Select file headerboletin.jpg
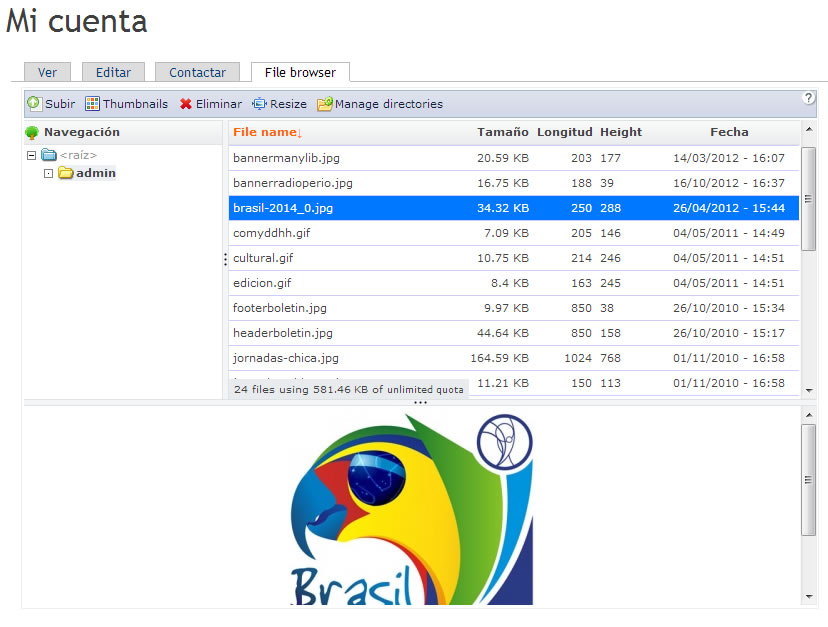Image resolution: width=828 pixels, height=627 pixels. pos(514,333)
